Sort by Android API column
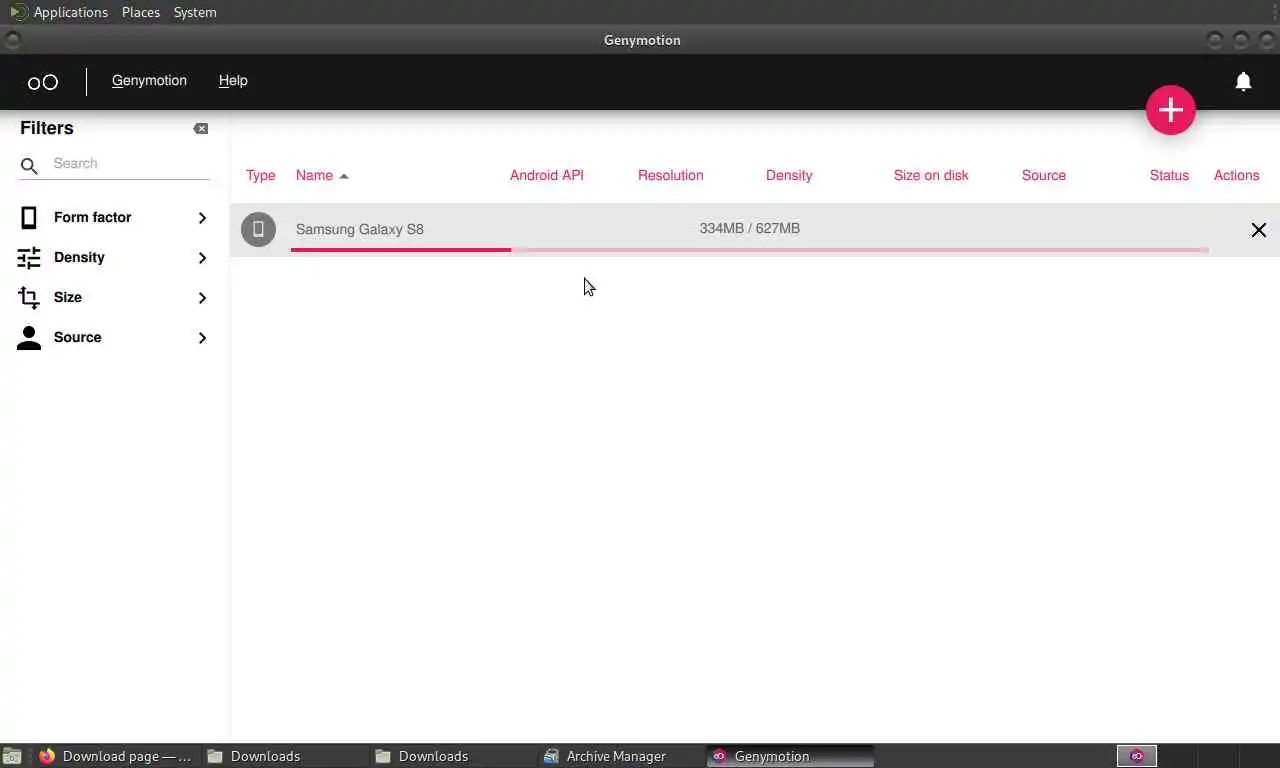The width and height of the screenshot is (1280, 768). [x=547, y=175]
